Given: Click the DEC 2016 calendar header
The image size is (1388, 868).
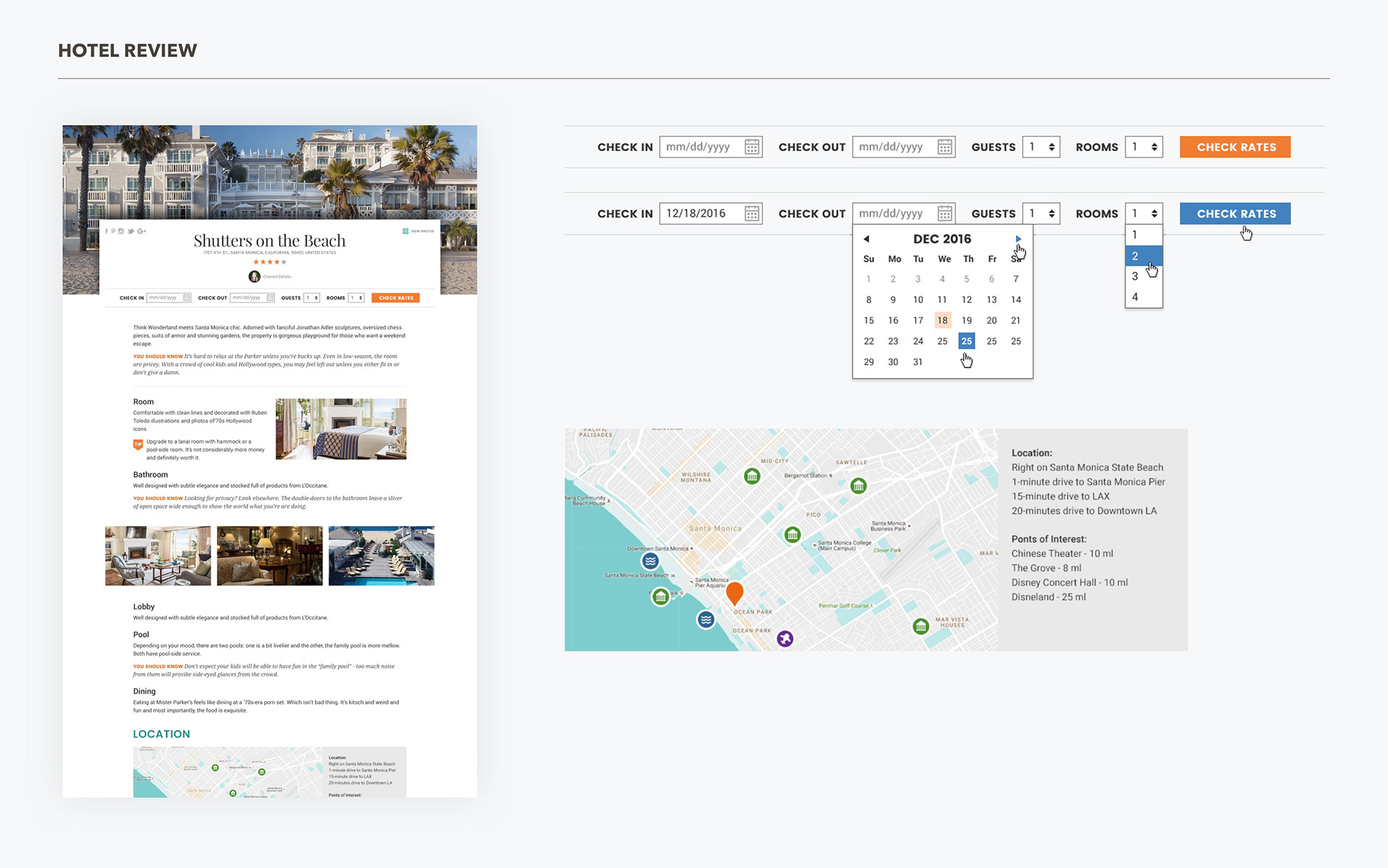Looking at the screenshot, I should pos(942,239).
